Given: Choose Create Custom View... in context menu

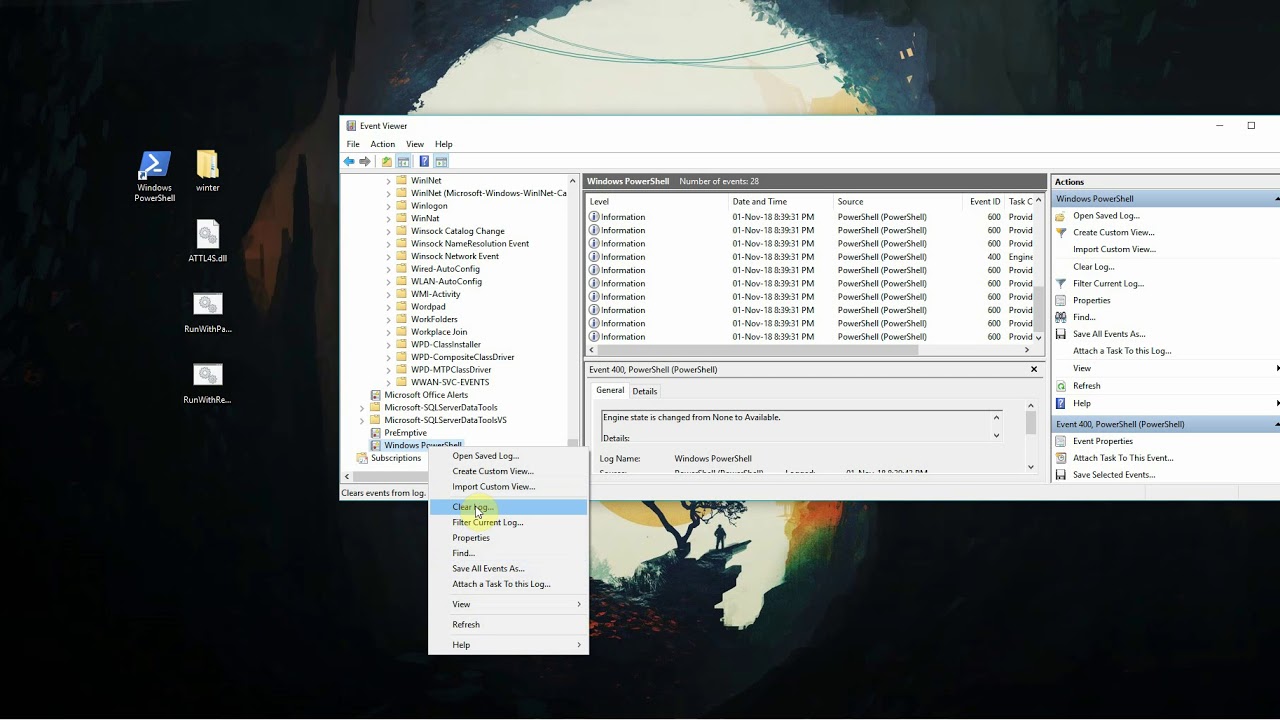Looking at the screenshot, I should pyautogui.click(x=508, y=471).
